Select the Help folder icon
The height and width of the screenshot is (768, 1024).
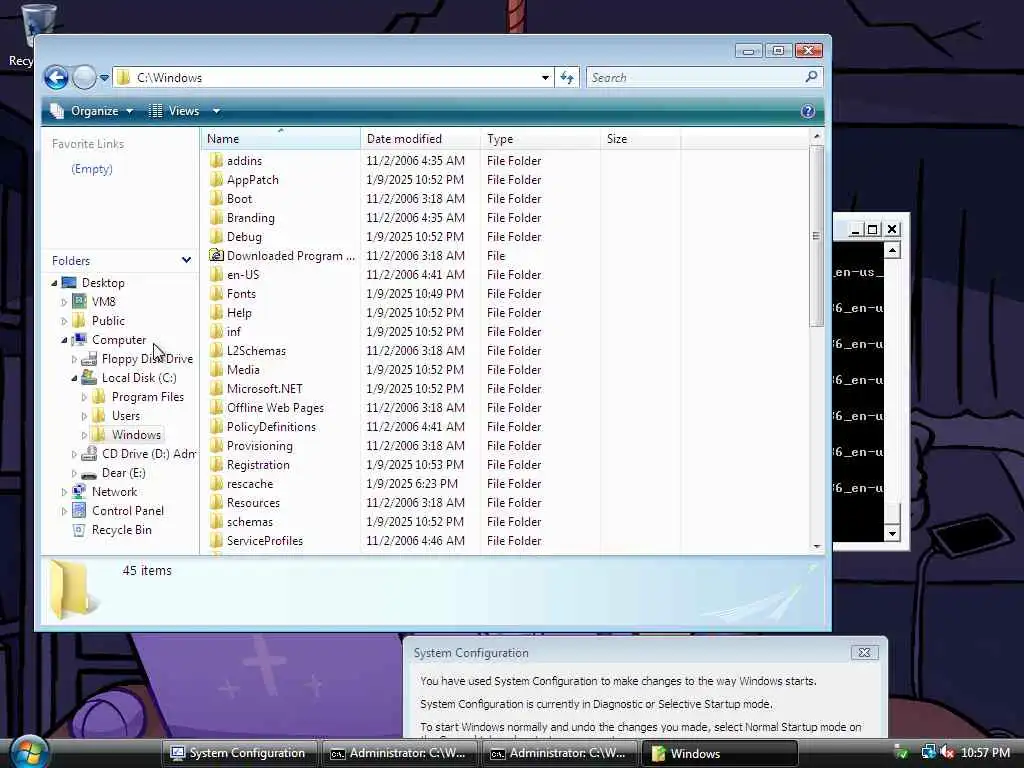tap(216, 313)
